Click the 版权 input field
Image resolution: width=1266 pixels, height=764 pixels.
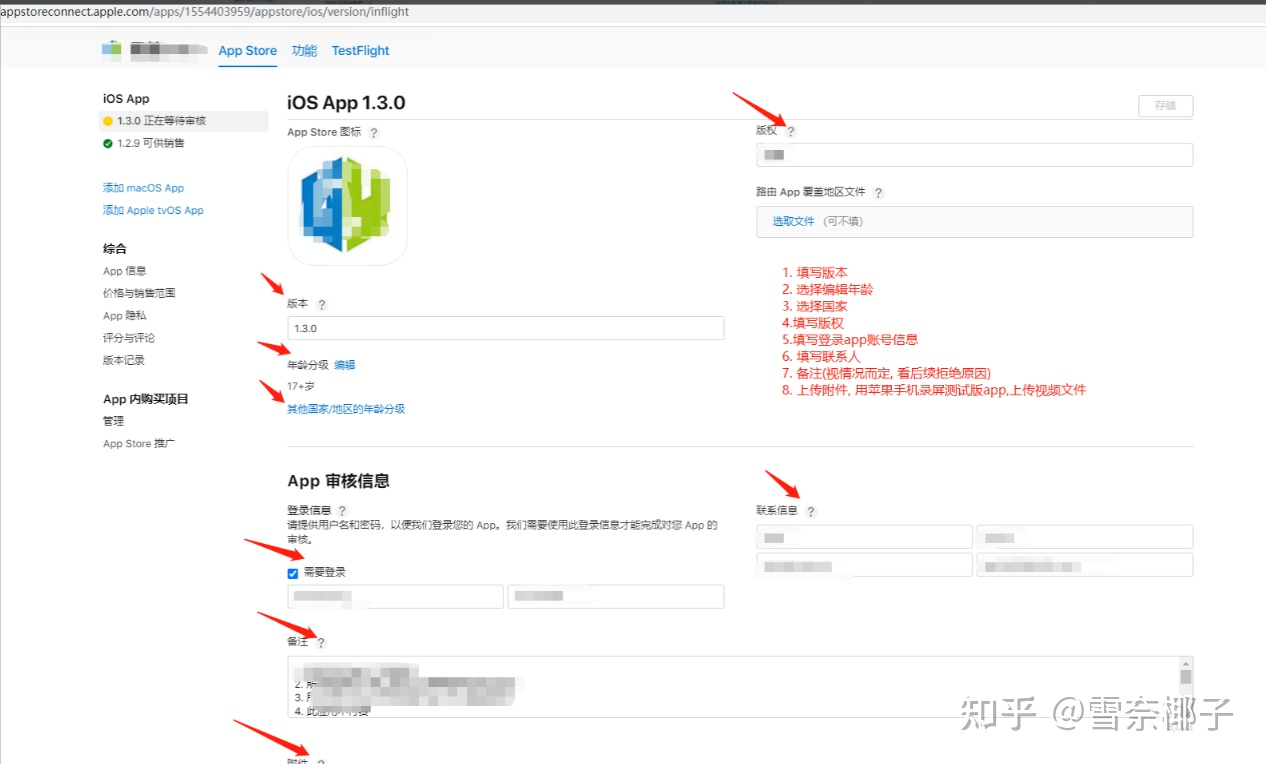point(974,154)
